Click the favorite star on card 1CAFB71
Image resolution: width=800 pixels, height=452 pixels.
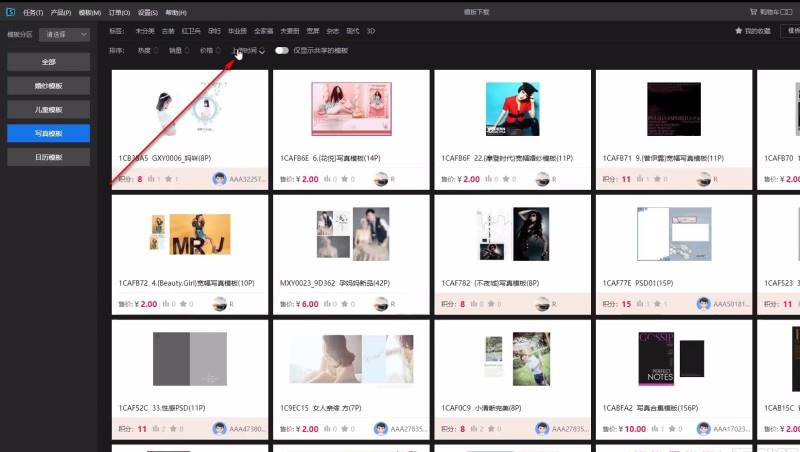657,179
